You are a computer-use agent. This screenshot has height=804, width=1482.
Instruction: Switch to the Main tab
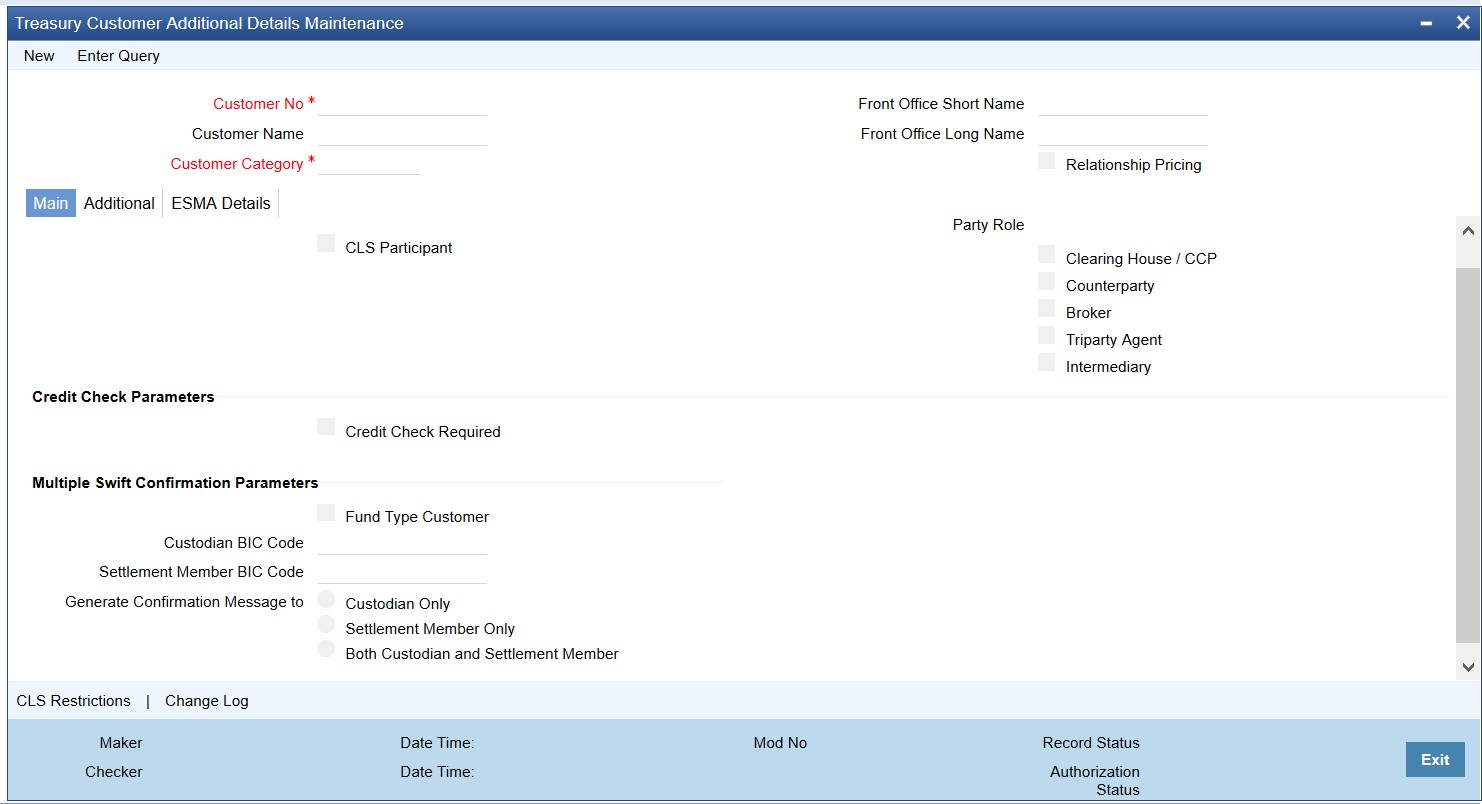pyautogui.click(x=50, y=203)
